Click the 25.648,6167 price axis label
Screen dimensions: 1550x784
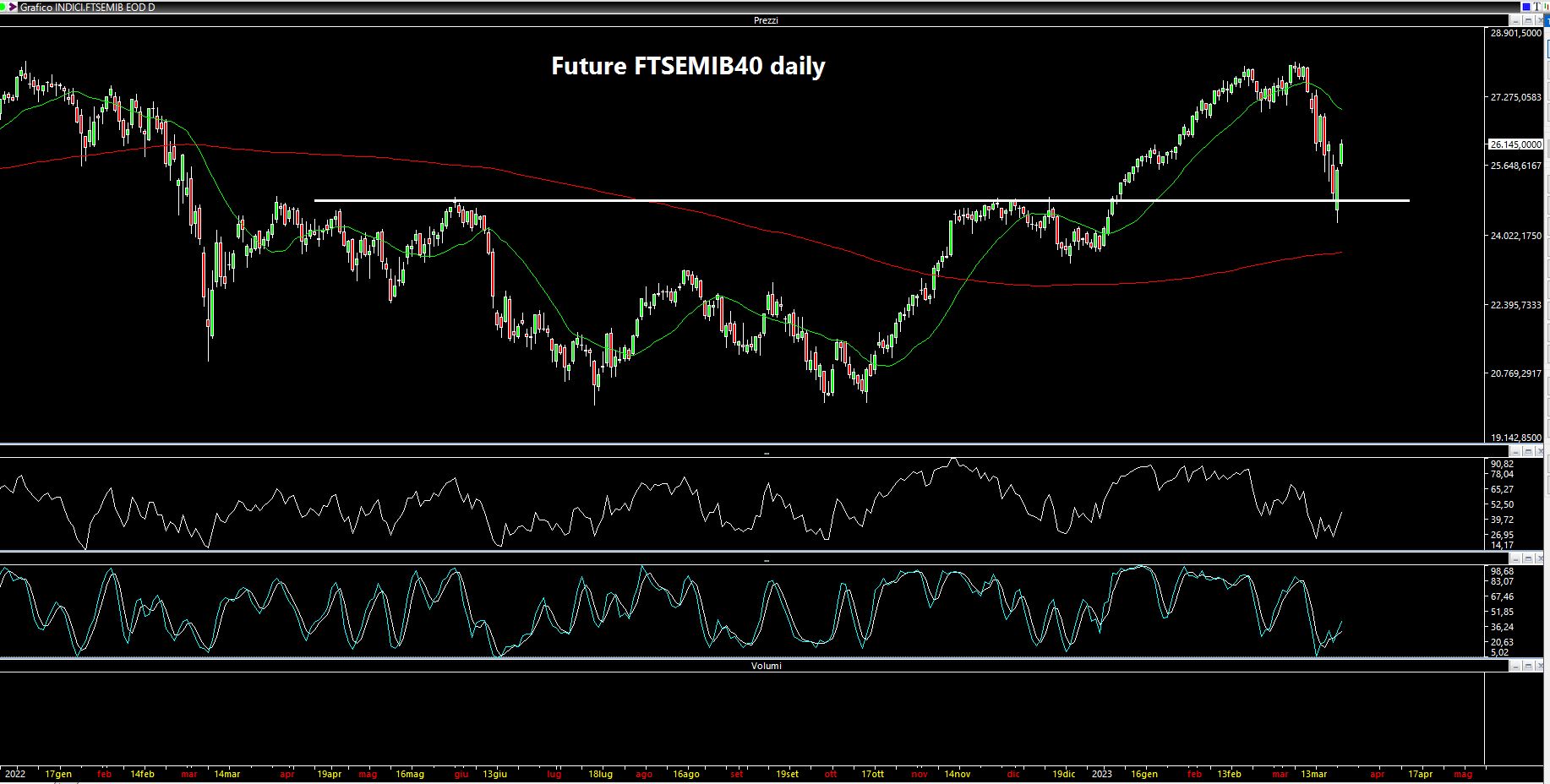pyautogui.click(x=1515, y=166)
